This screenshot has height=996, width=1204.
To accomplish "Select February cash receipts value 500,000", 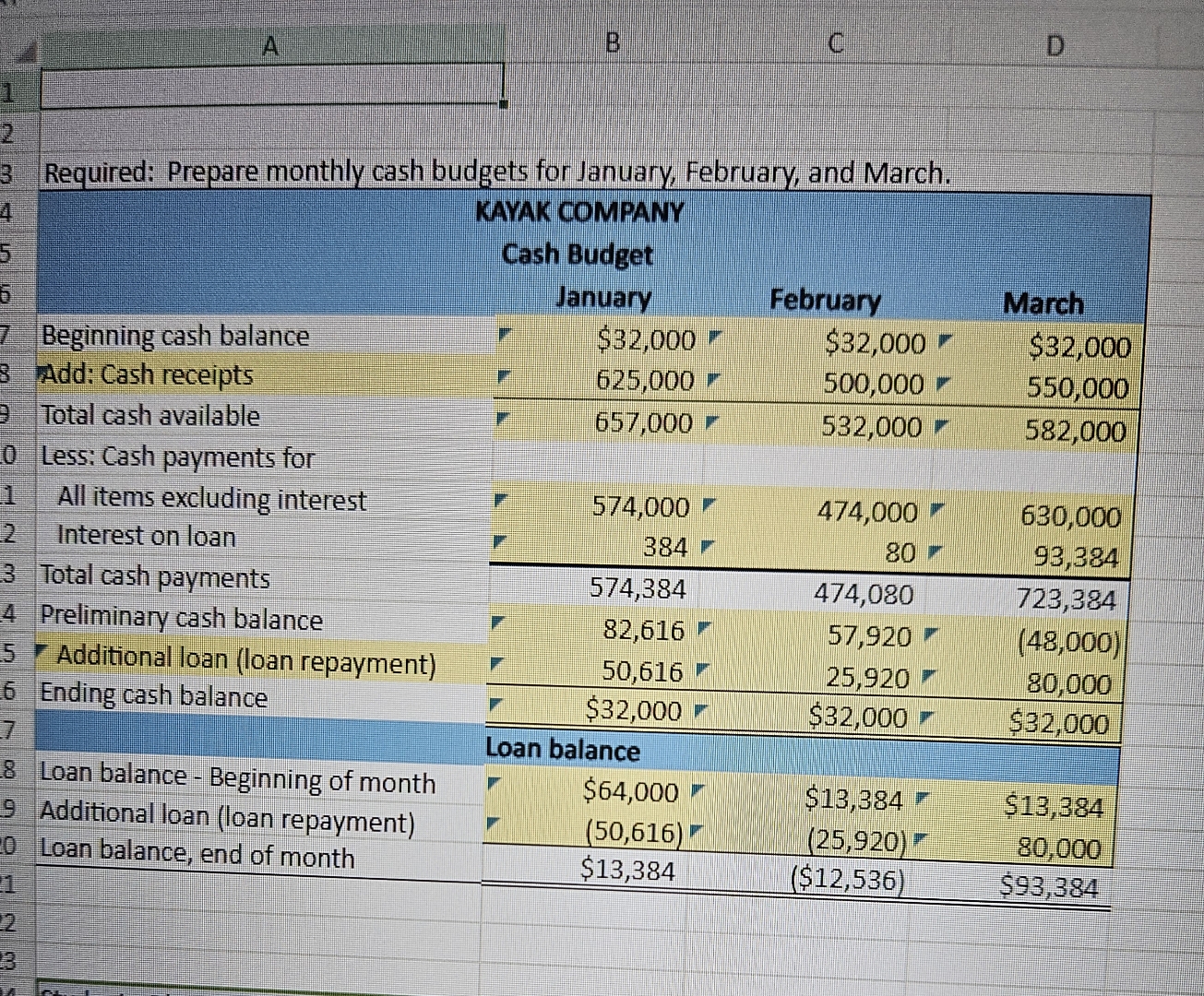I will click(873, 384).
